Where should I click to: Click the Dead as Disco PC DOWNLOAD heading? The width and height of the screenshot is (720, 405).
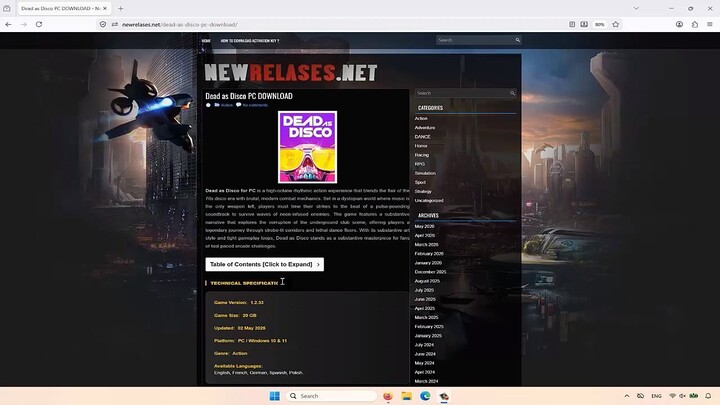249,96
